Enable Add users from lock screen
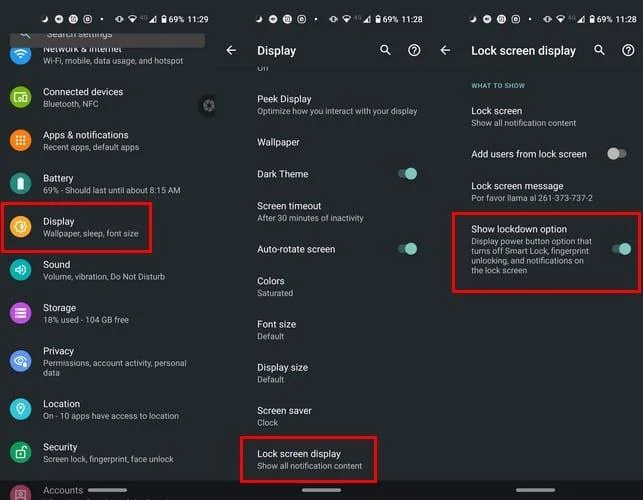 [617, 154]
